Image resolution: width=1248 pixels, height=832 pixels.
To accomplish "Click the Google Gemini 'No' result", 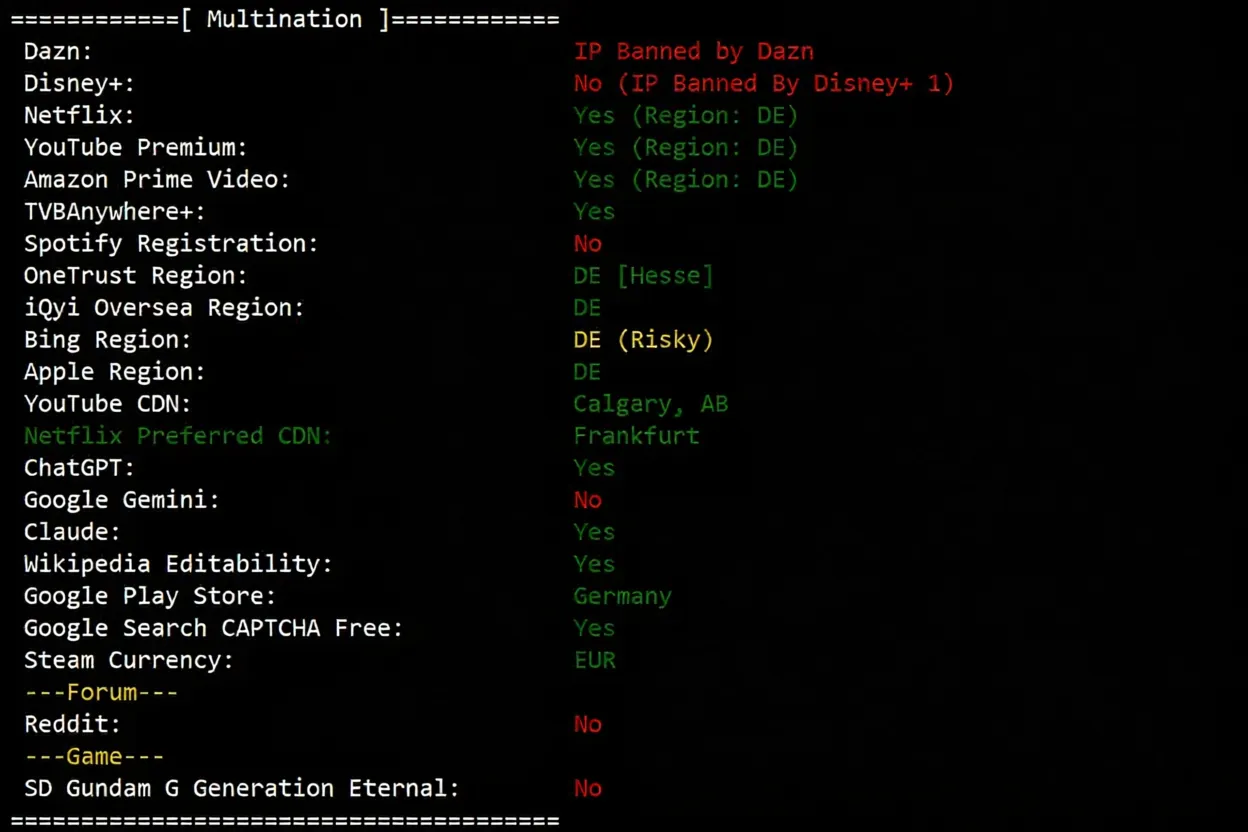I will coord(588,499).
